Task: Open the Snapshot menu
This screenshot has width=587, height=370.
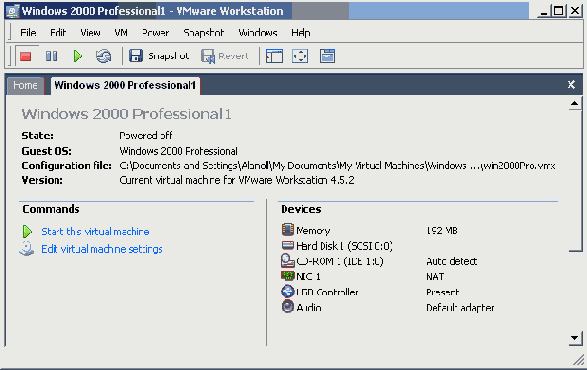Action: point(204,33)
